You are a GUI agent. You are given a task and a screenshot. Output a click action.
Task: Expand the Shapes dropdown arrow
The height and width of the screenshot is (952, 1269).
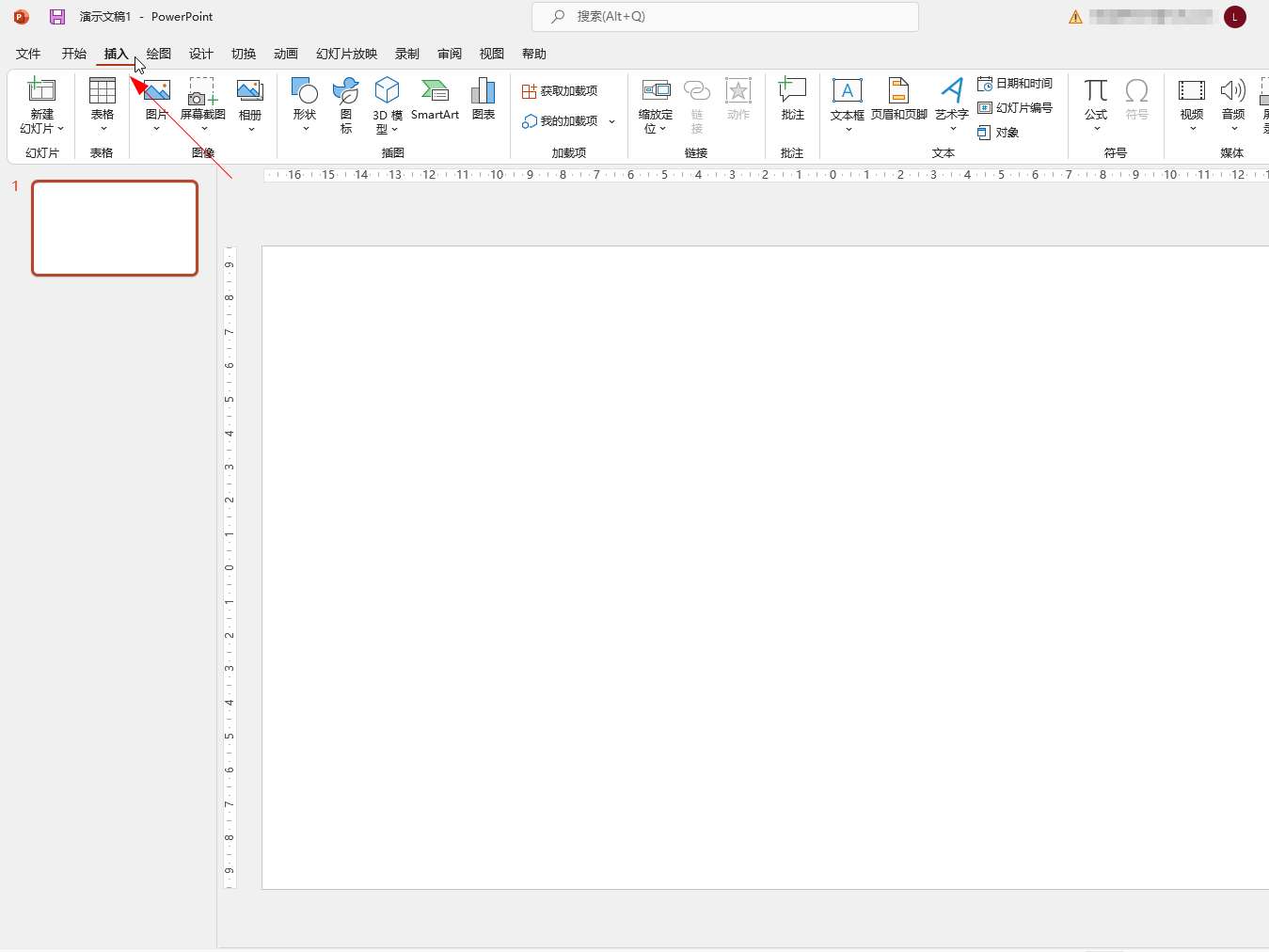(x=305, y=129)
